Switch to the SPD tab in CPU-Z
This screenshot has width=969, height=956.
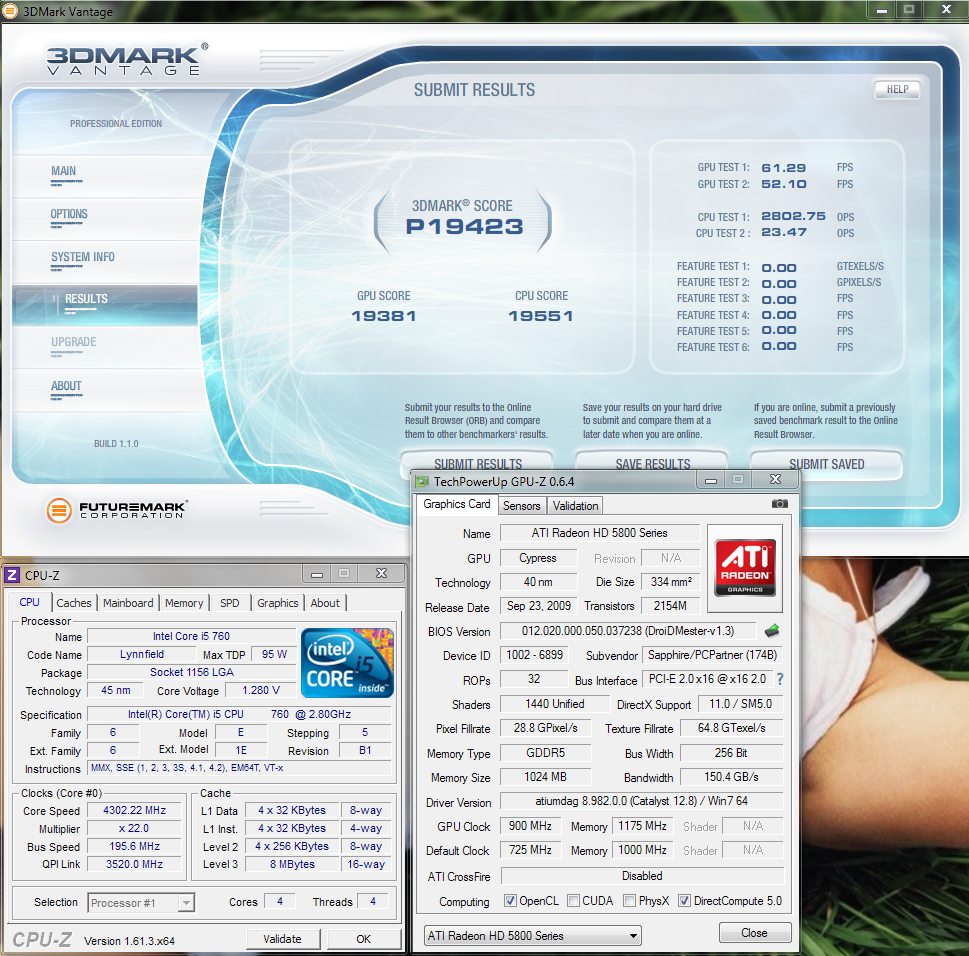(x=229, y=603)
